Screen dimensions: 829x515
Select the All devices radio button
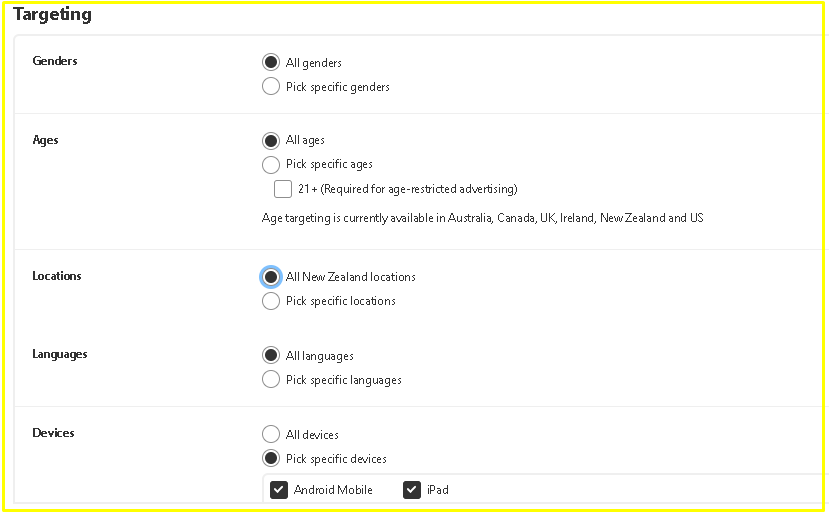(x=270, y=435)
